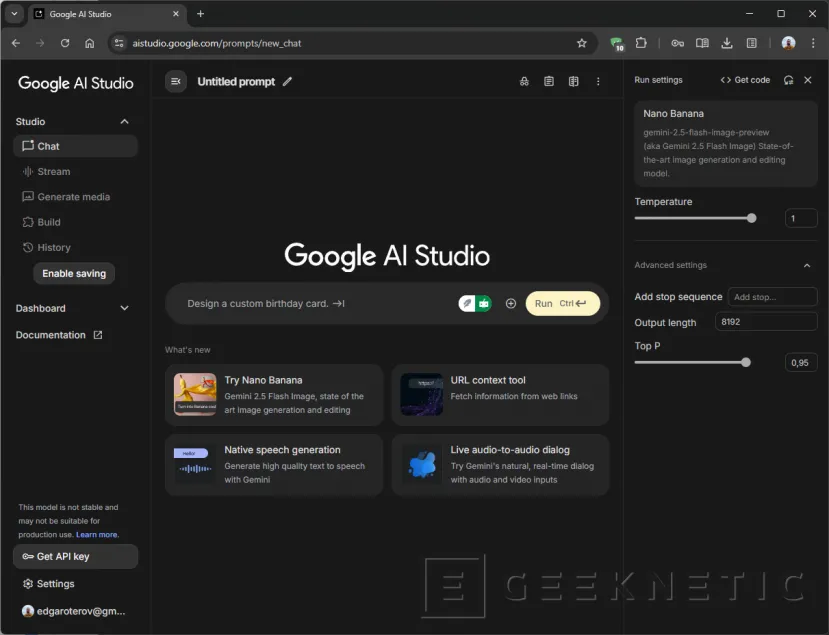Click the browser home icon

point(89,43)
